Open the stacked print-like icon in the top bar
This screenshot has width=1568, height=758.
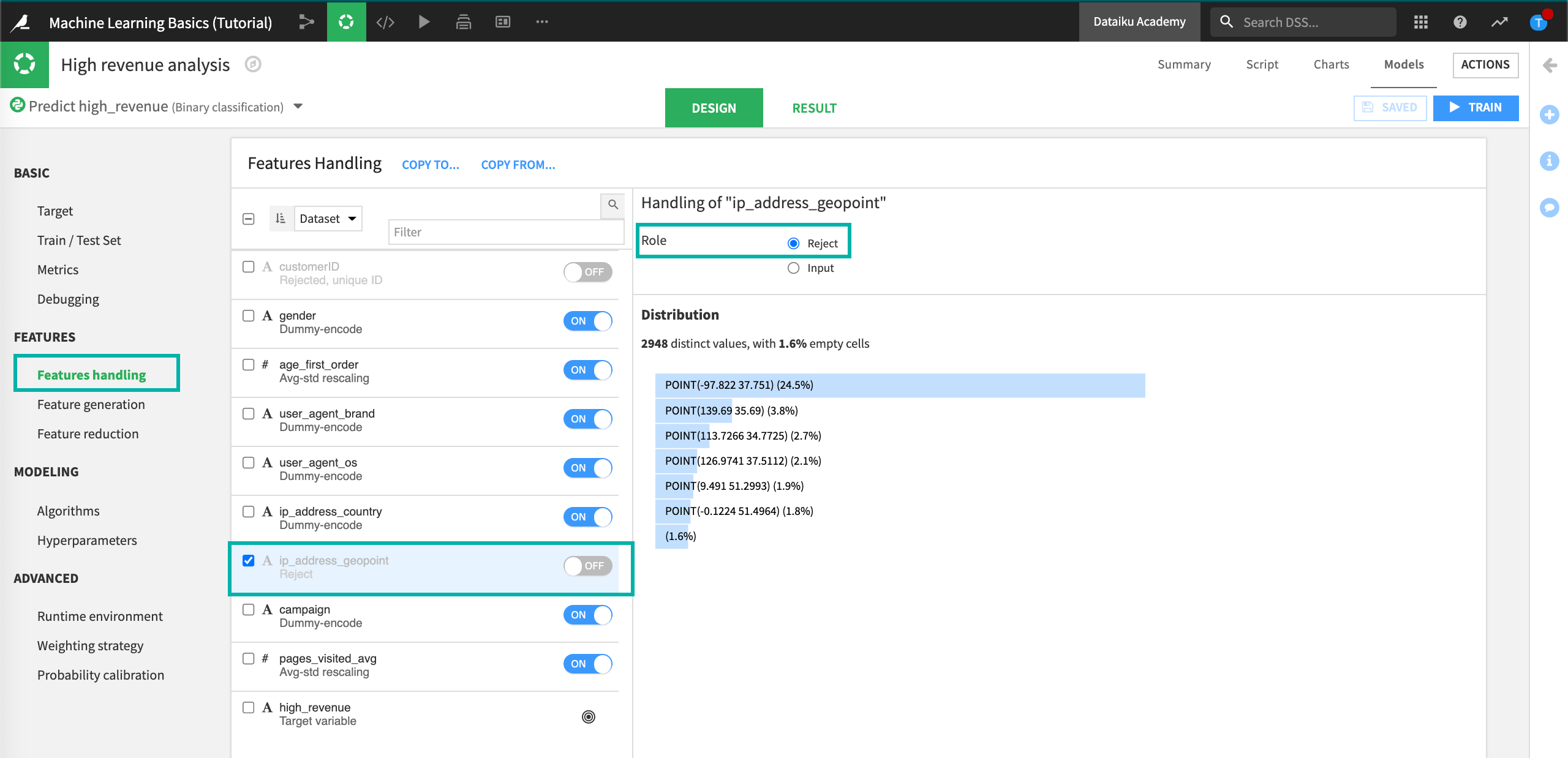tap(464, 22)
